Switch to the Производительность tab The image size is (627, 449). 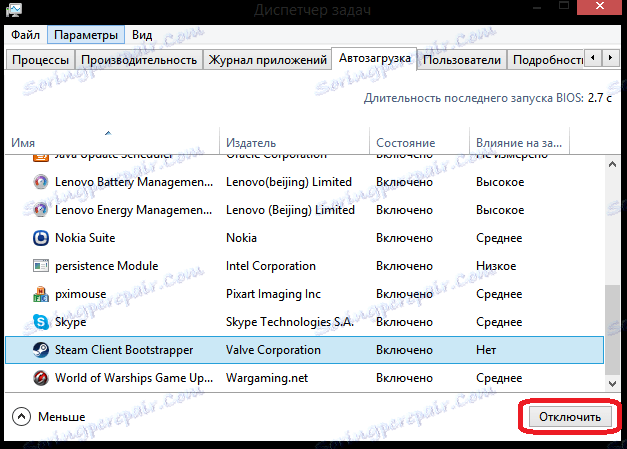tap(139, 60)
